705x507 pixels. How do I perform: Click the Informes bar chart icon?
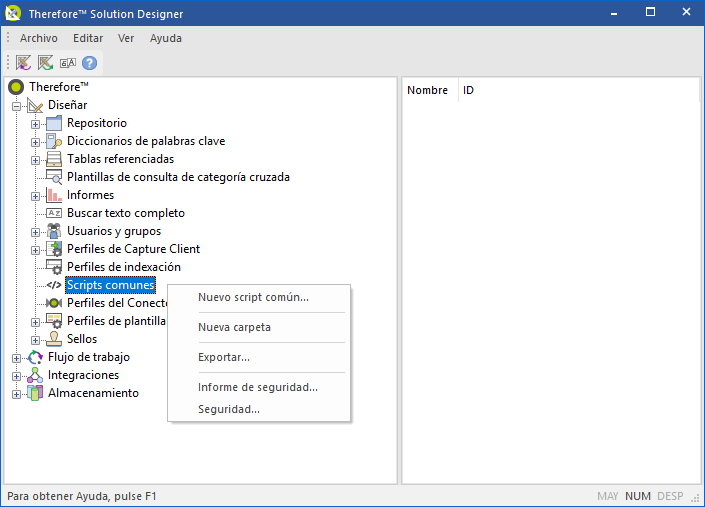[54, 195]
